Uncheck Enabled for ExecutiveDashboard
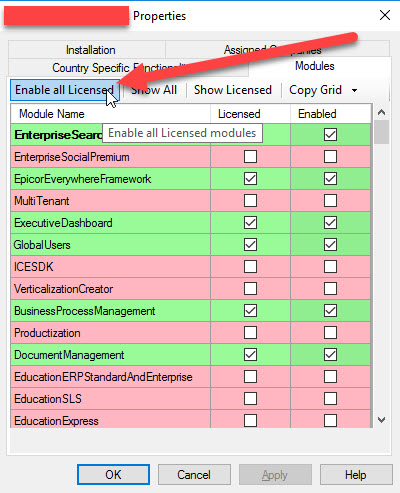Screen dimensions: 400x493 (330, 222)
